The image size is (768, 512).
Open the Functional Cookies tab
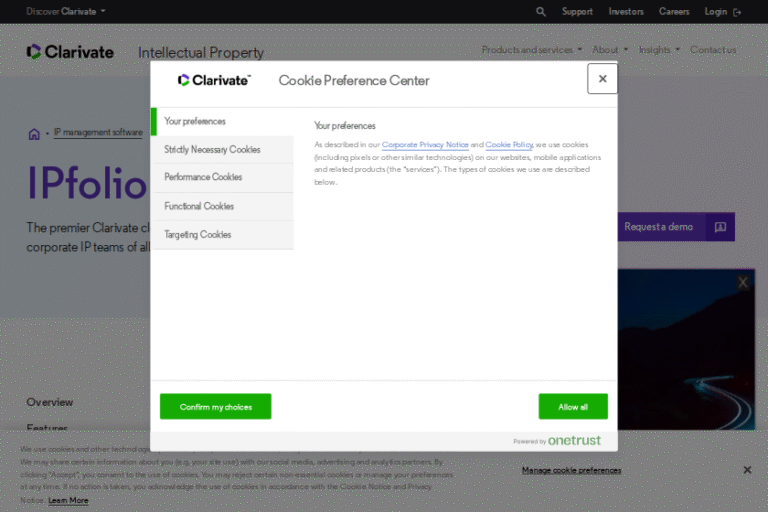click(x=222, y=206)
